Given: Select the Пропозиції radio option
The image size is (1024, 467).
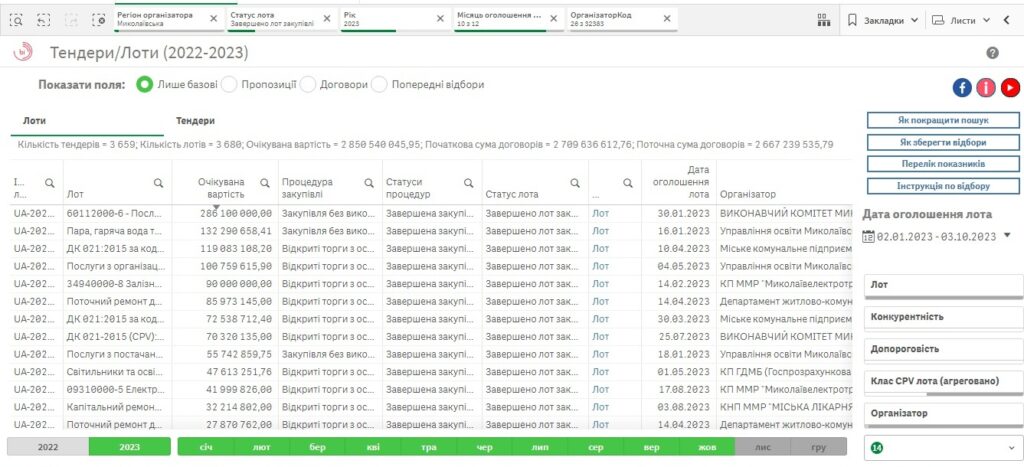Looking at the screenshot, I should point(229,85).
